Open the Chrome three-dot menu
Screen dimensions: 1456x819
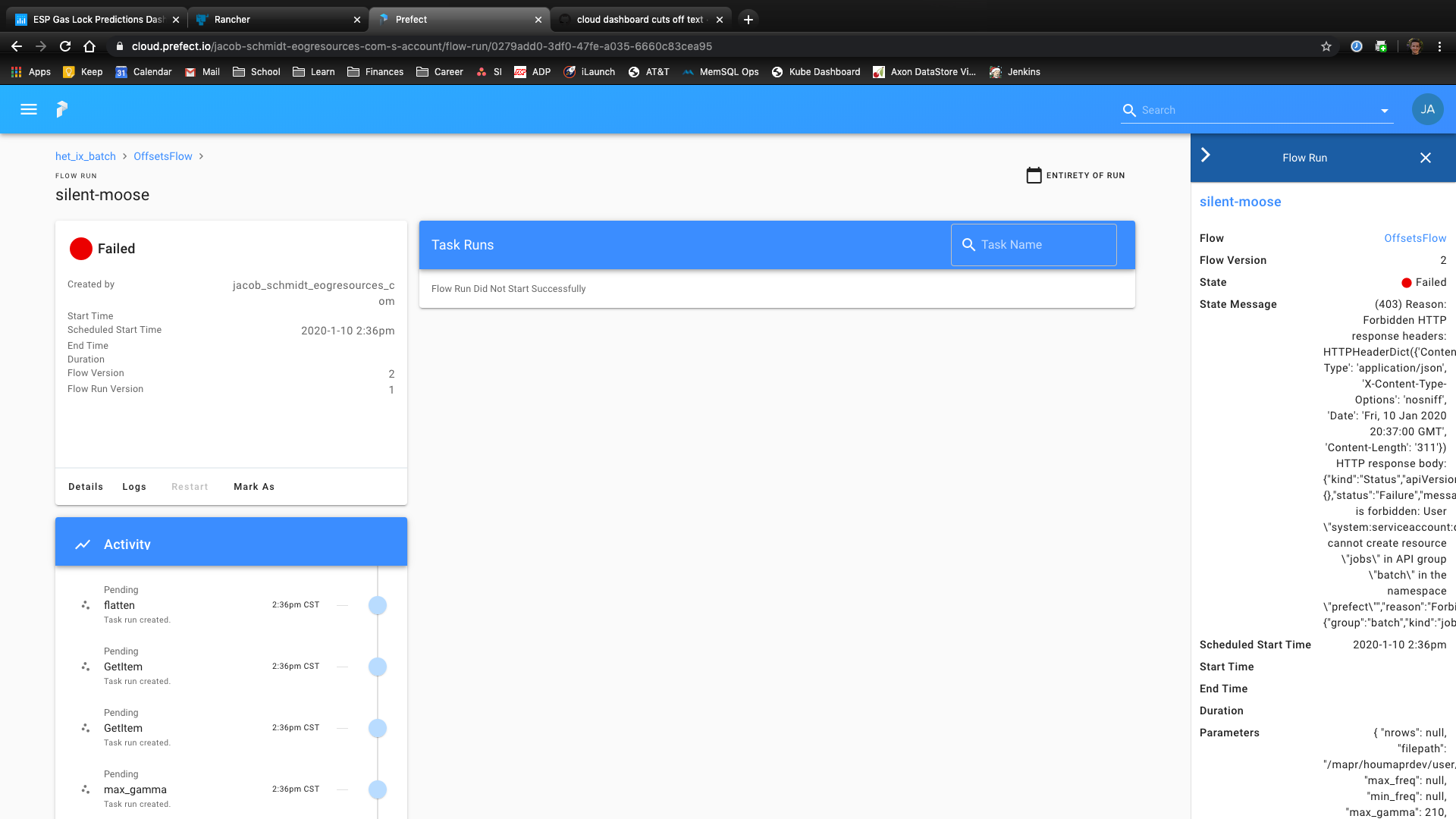click(1439, 46)
